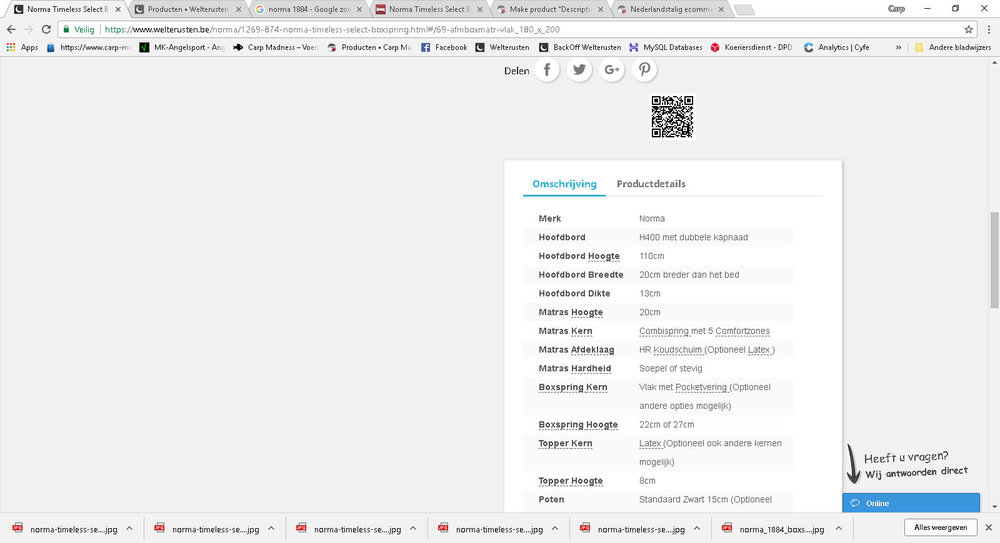Open the Productdetails tab

click(651, 184)
